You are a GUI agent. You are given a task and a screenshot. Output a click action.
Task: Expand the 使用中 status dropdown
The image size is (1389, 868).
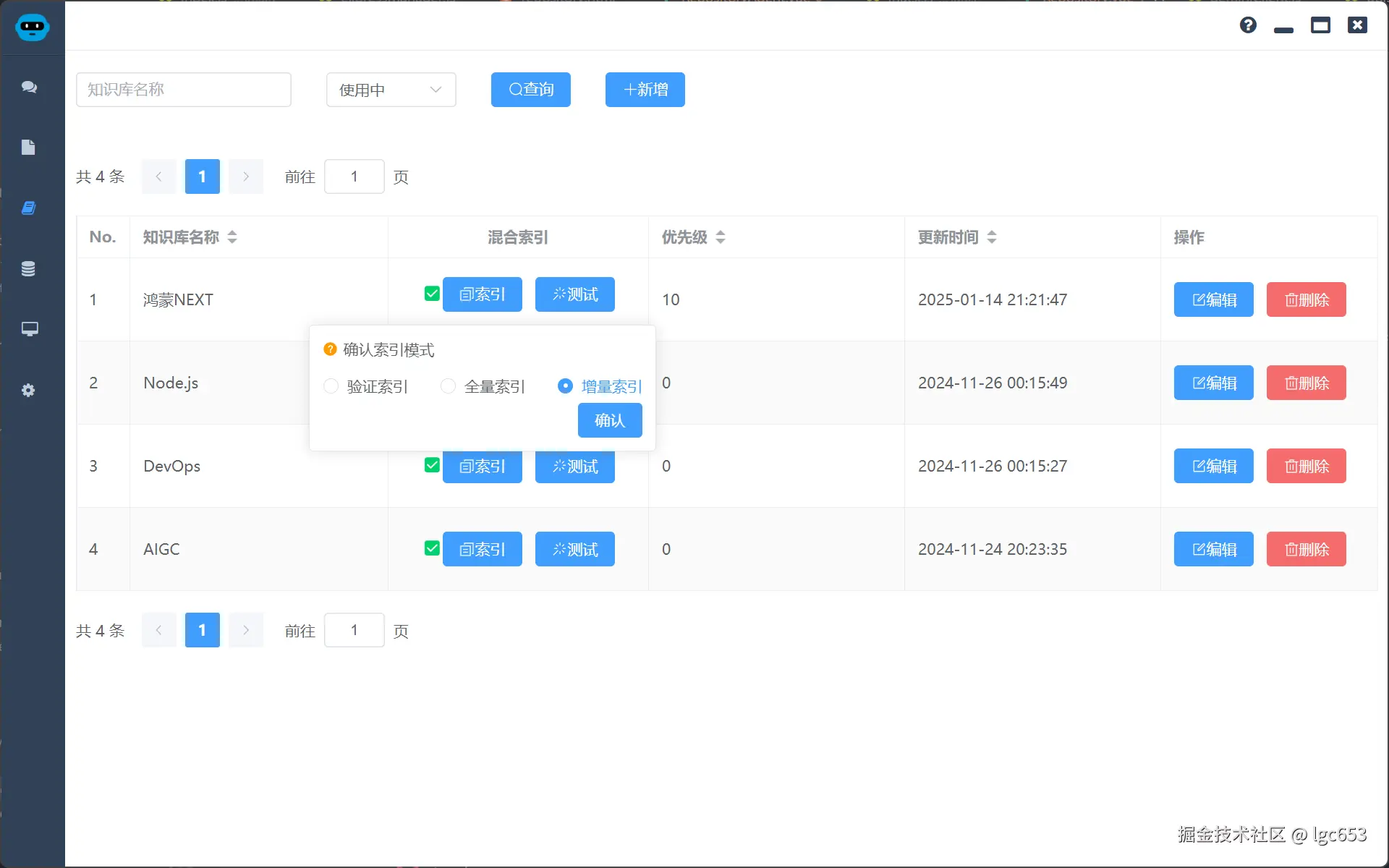coord(391,90)
